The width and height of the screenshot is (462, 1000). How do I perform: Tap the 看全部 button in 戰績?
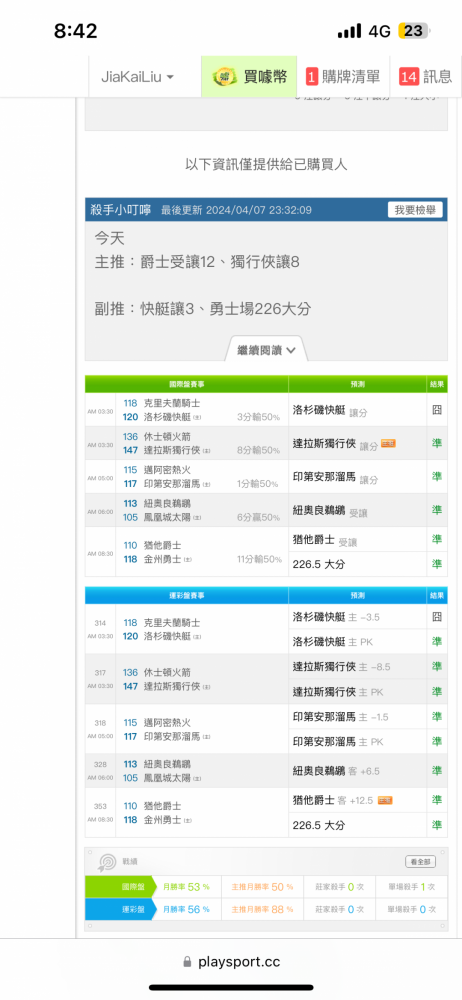tap(421, 862)
